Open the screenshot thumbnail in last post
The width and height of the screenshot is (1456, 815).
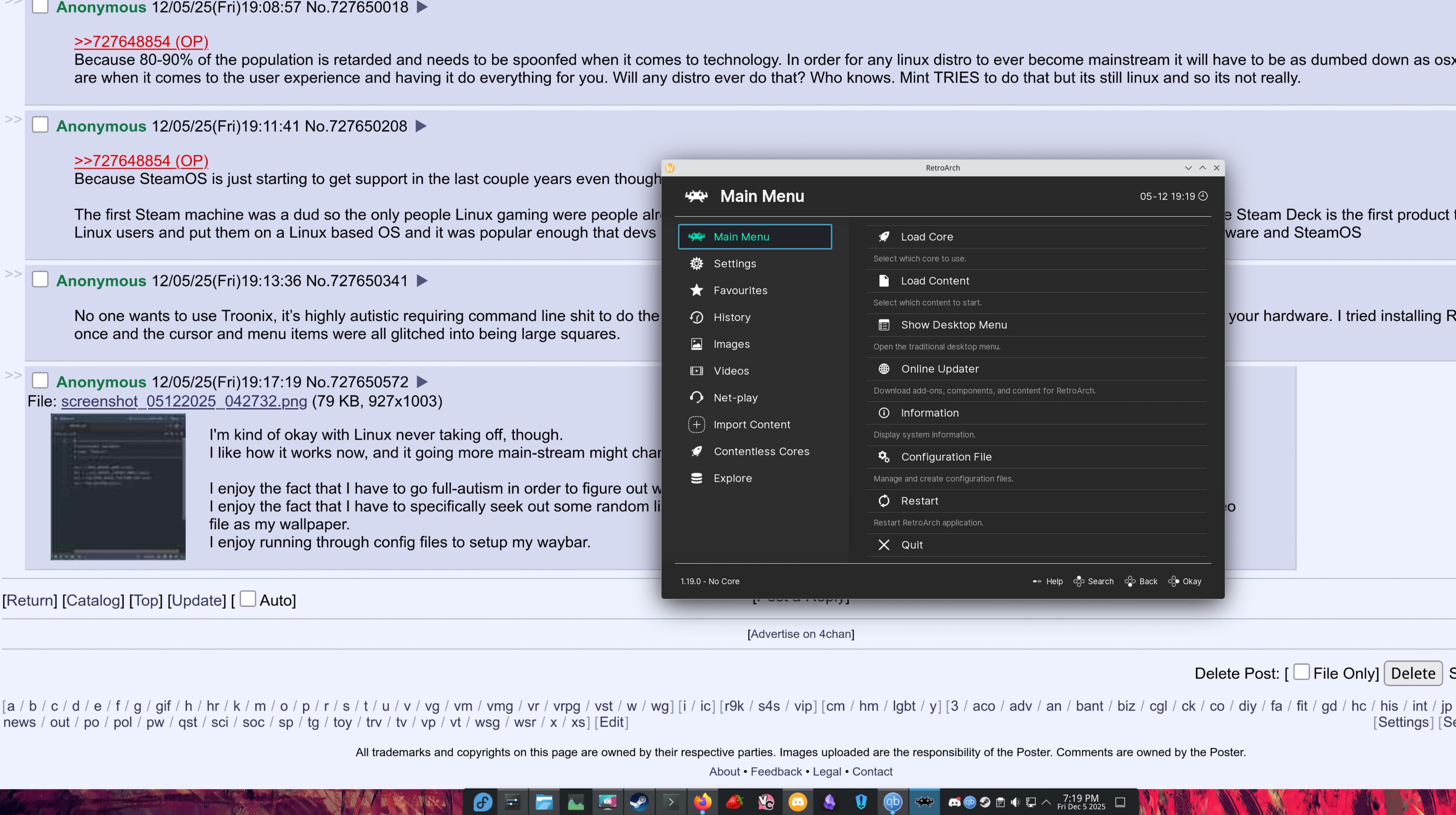tap(118, 487)
